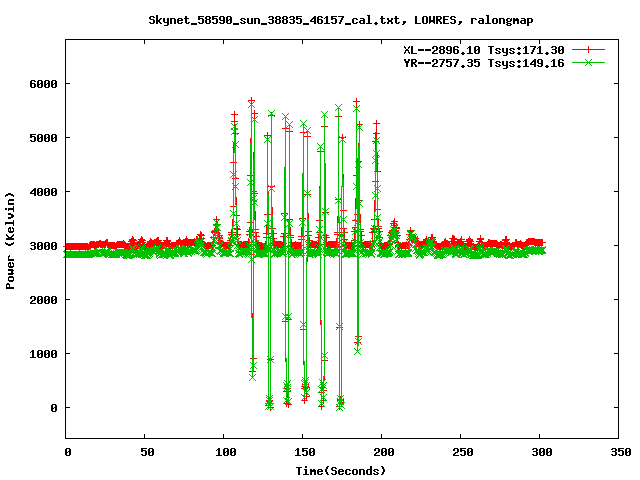The image size is (640, 480).
Task: Click the Power (Kelvin) axis label
Action: [x=11, y=241]
